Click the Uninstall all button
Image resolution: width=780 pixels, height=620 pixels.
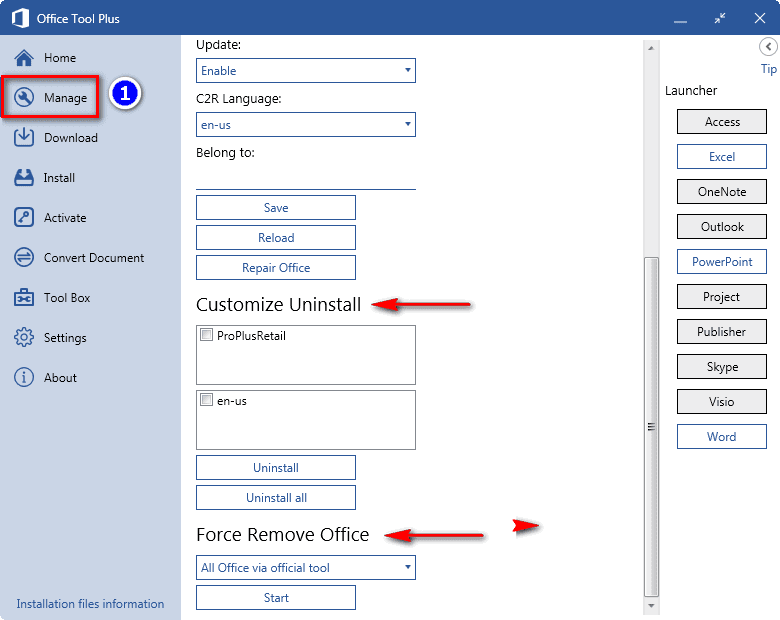(276, 498)
